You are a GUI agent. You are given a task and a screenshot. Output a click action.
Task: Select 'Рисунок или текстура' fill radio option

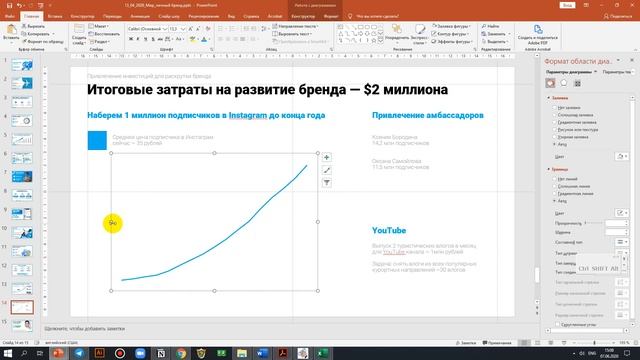click(576, 130)
